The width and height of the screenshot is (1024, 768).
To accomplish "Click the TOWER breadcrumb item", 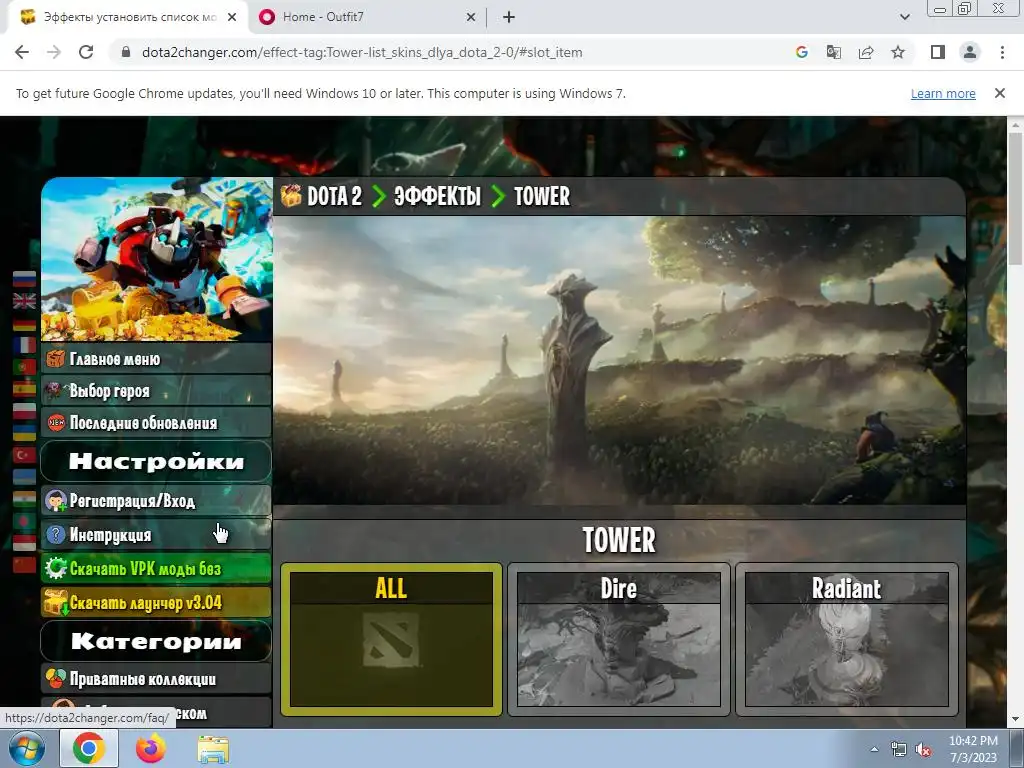I will click(541, 195).
